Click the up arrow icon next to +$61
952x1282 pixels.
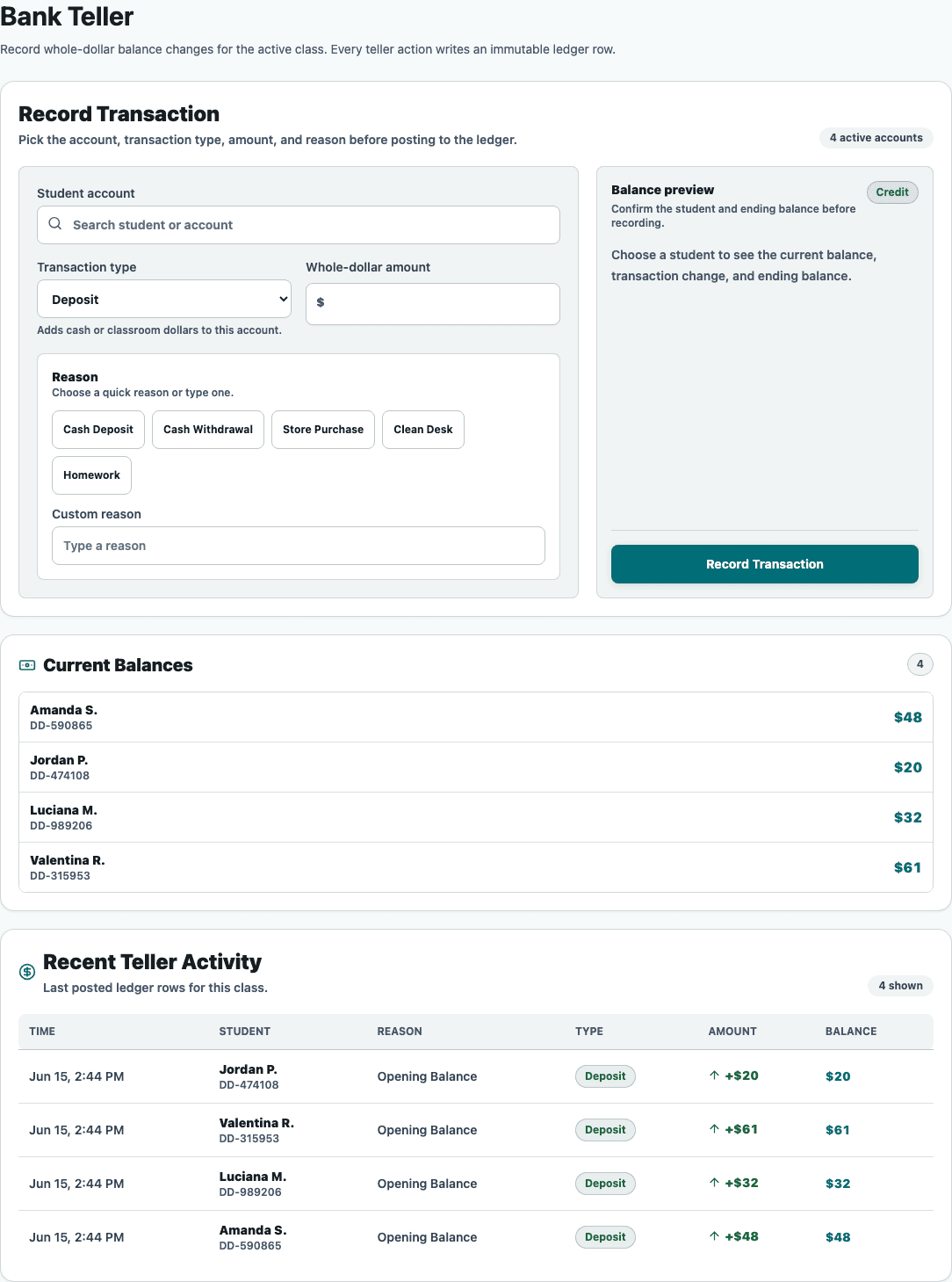coord(714,1129)
